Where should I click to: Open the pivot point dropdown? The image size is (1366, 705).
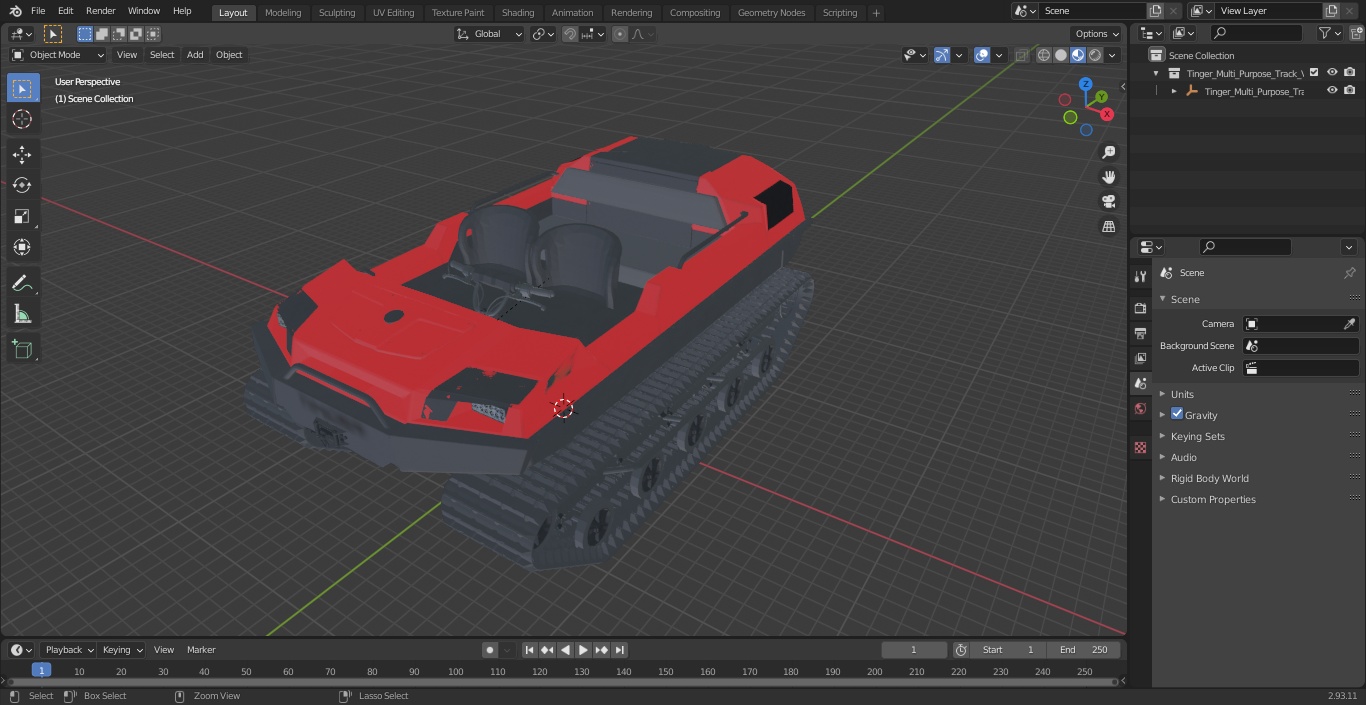pyautogui.click(x=543, y=34)
